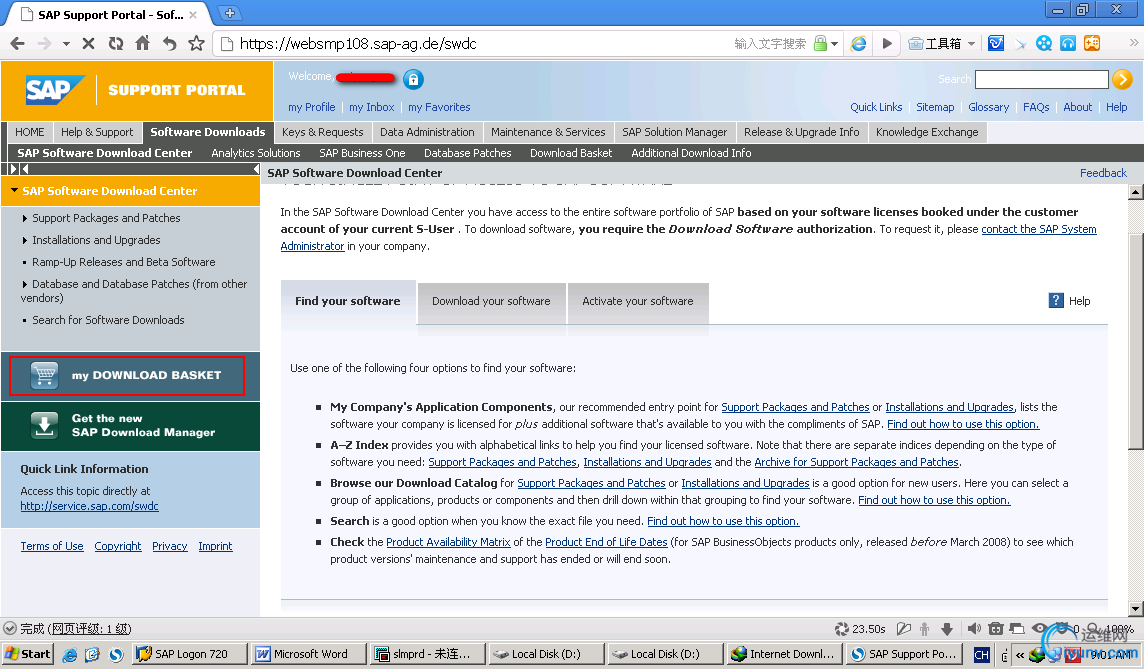The width and height of the screenshot is (1144, 669).
Task: Click the SAP Download Manager green icon
Action: pos(44,425)
